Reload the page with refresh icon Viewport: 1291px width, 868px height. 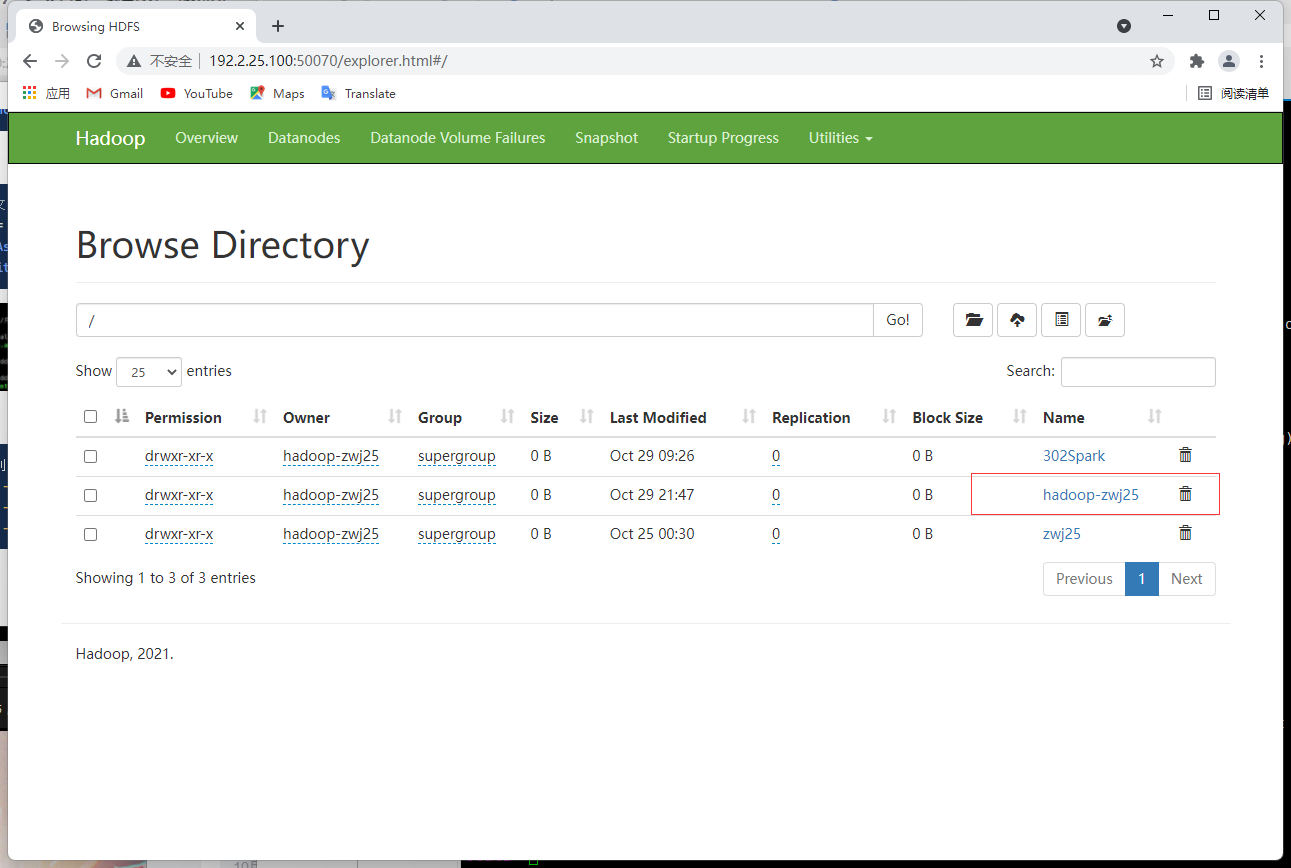pyautogui.click(x=94, y=61)
